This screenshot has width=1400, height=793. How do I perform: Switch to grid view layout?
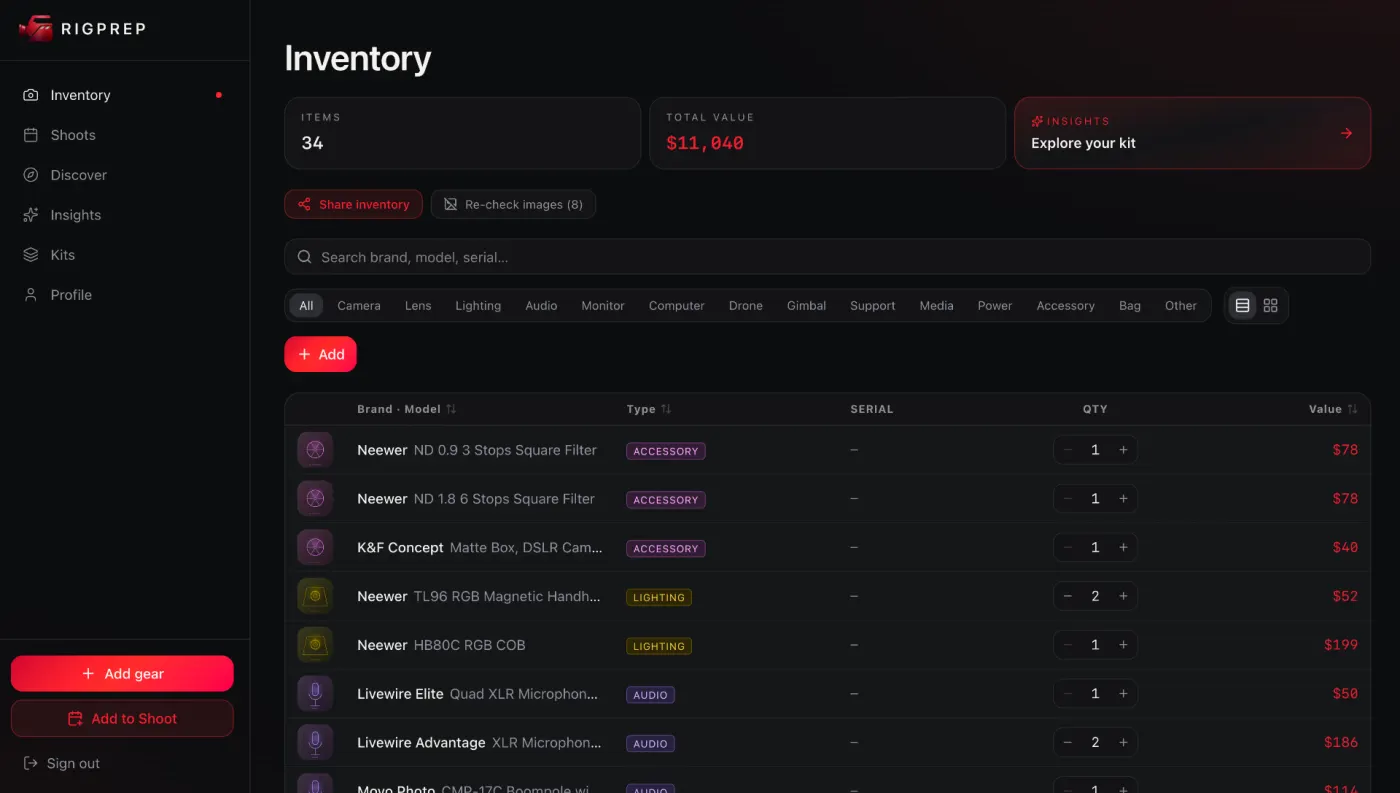[1271, 306]
